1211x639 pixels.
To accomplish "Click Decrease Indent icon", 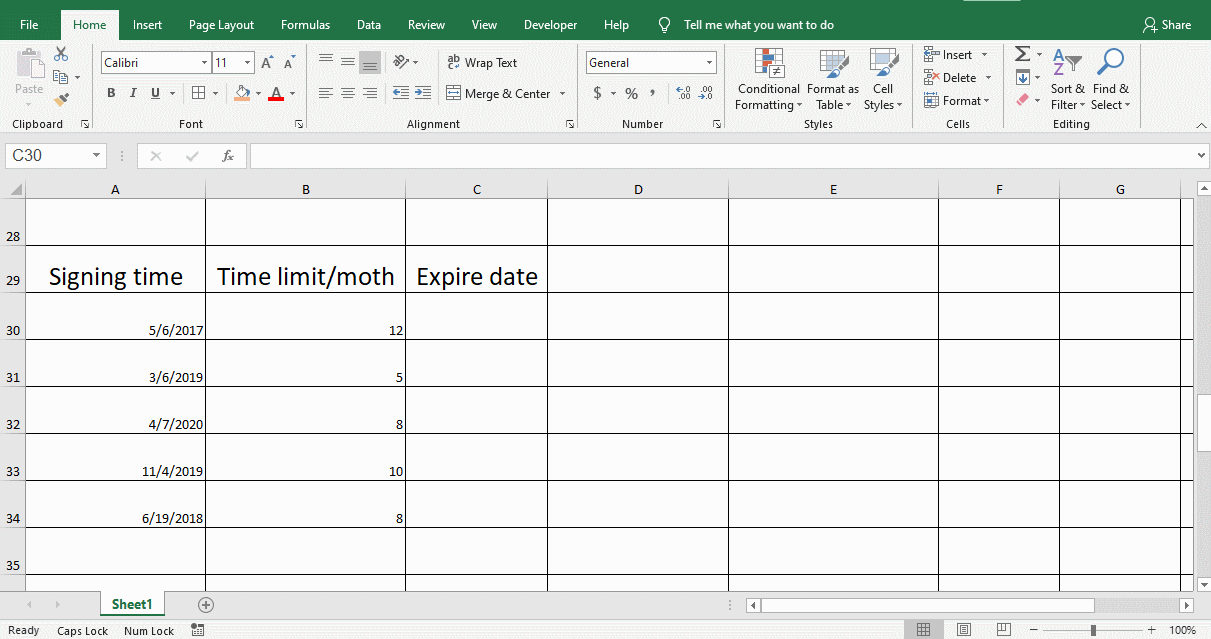I will (x=401, y=93).
